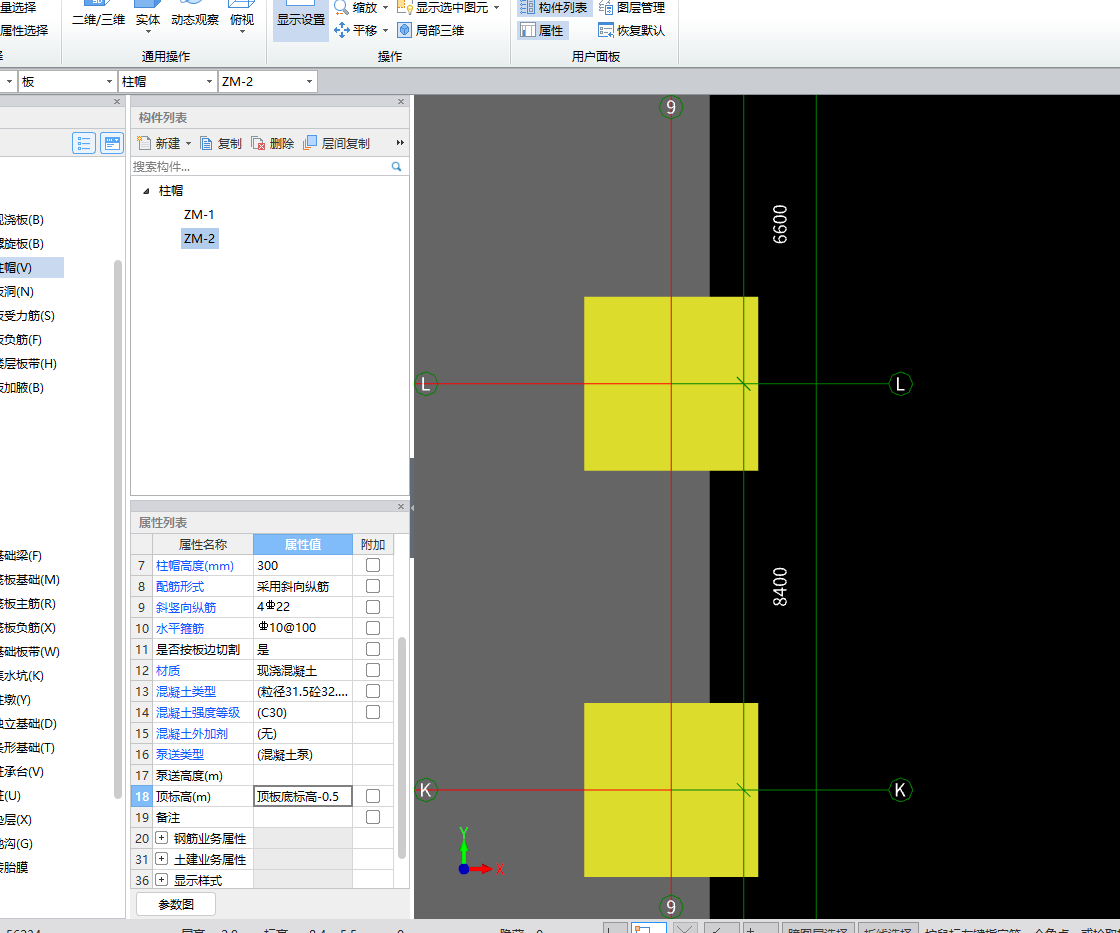Switch navigation panel to list view icon

[x=84, y=143]
